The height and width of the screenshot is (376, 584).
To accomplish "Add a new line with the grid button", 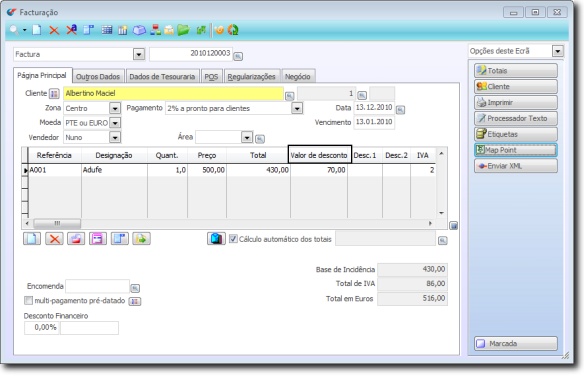I will pyautogui.click(x=32, y=238).
